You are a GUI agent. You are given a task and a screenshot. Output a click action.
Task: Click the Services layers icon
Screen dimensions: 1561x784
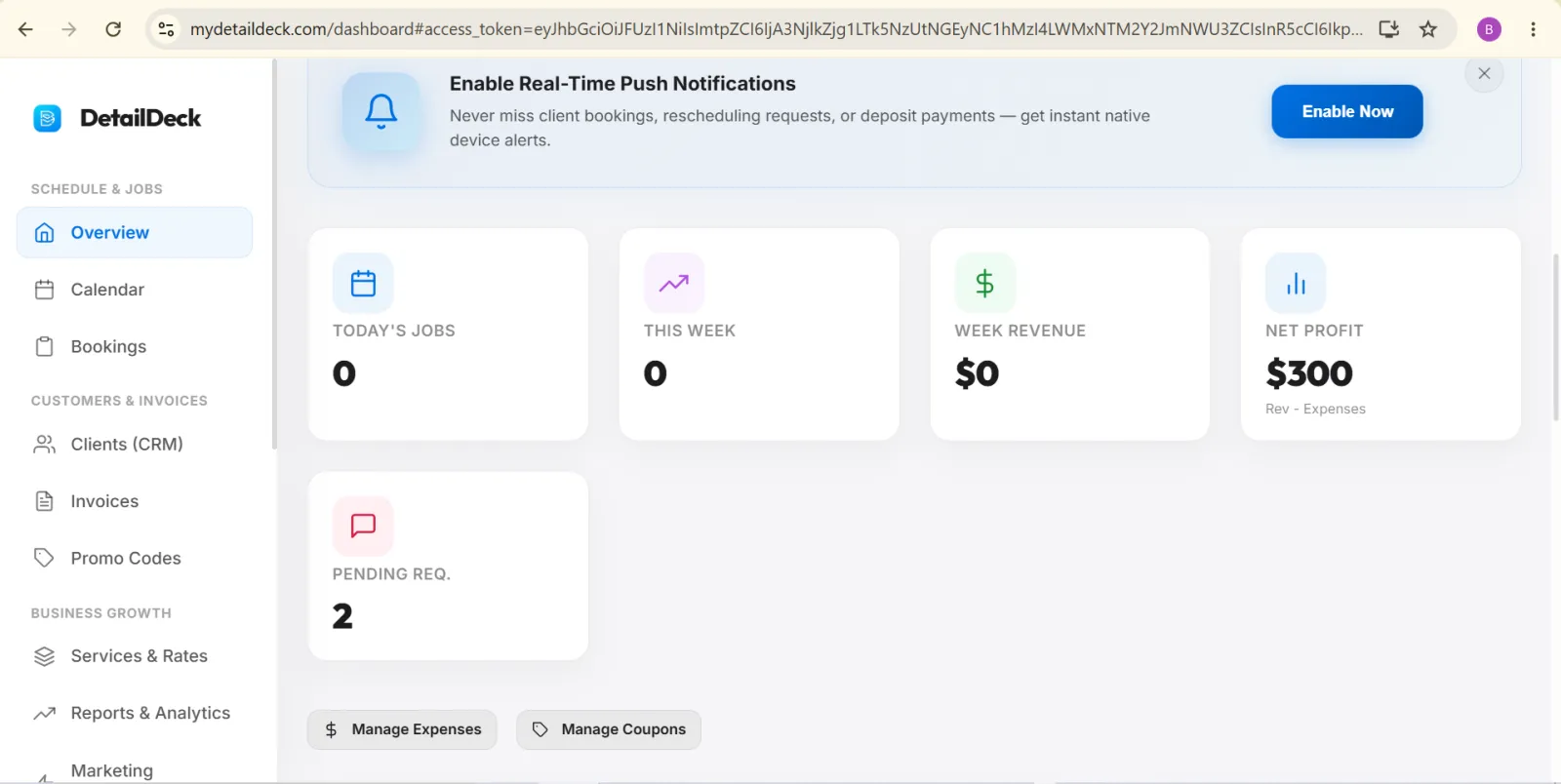[x=44, y=656]
